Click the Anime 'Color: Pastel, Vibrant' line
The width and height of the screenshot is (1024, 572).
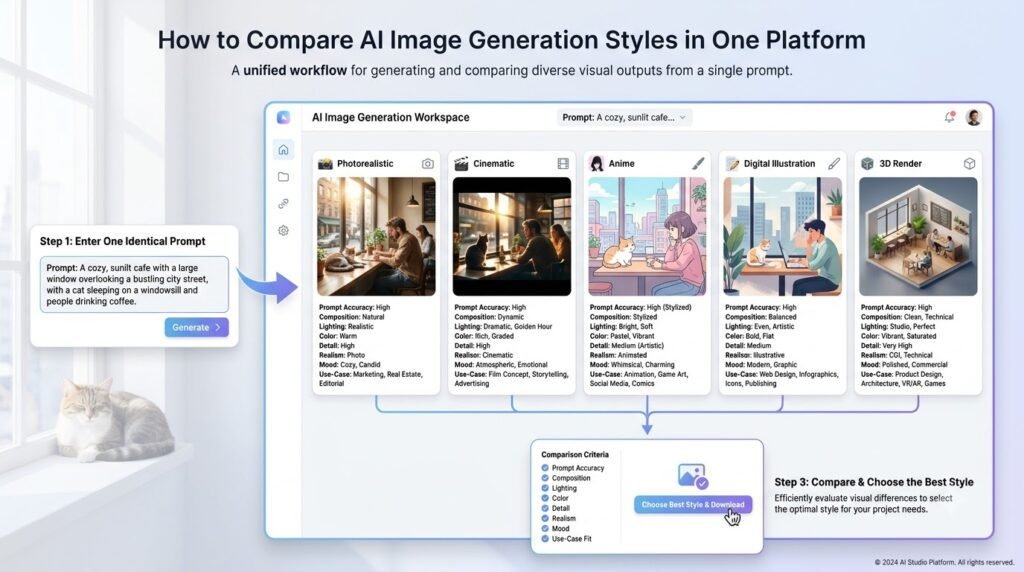coord(621,336)
